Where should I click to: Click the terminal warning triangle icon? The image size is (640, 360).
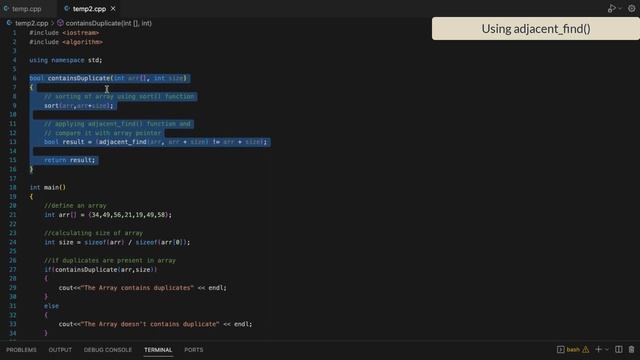(x=586, y=349)
